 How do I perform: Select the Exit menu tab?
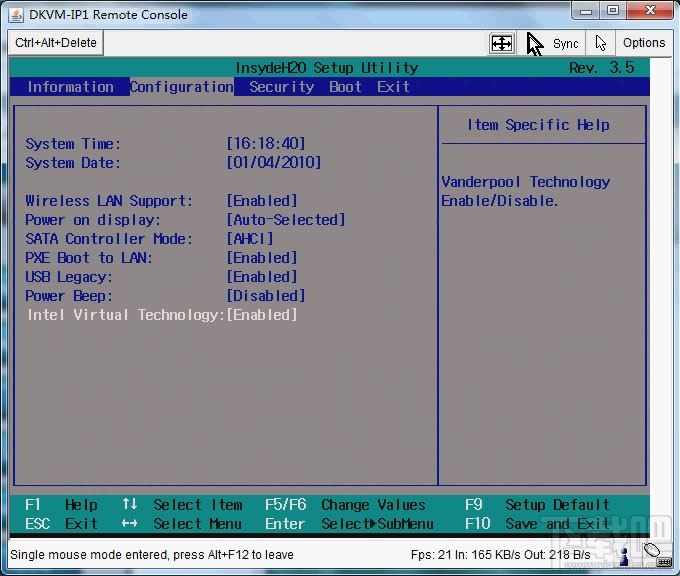pos(393,87)
